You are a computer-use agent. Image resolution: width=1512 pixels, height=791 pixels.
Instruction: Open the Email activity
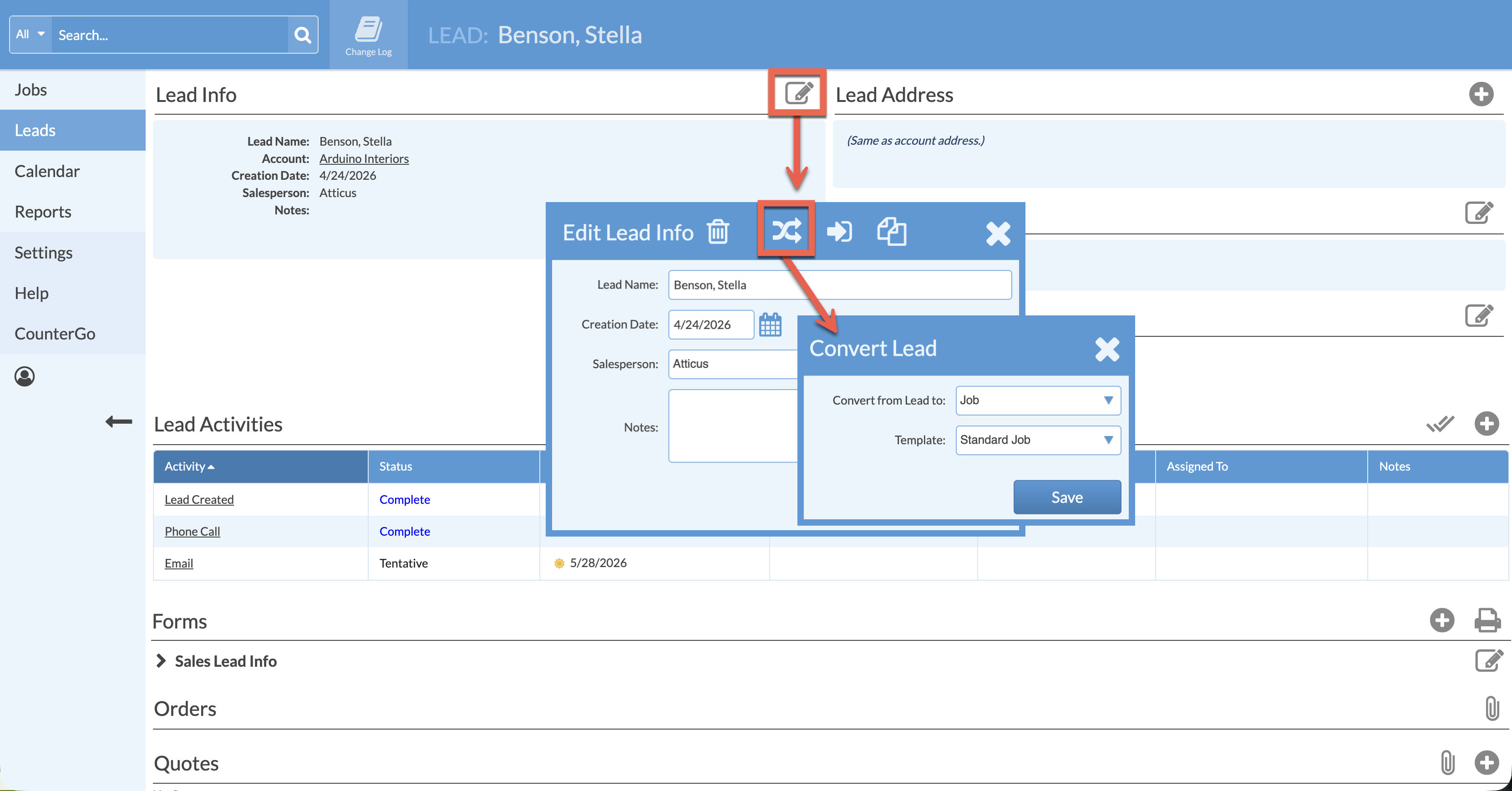coord(178,563)
